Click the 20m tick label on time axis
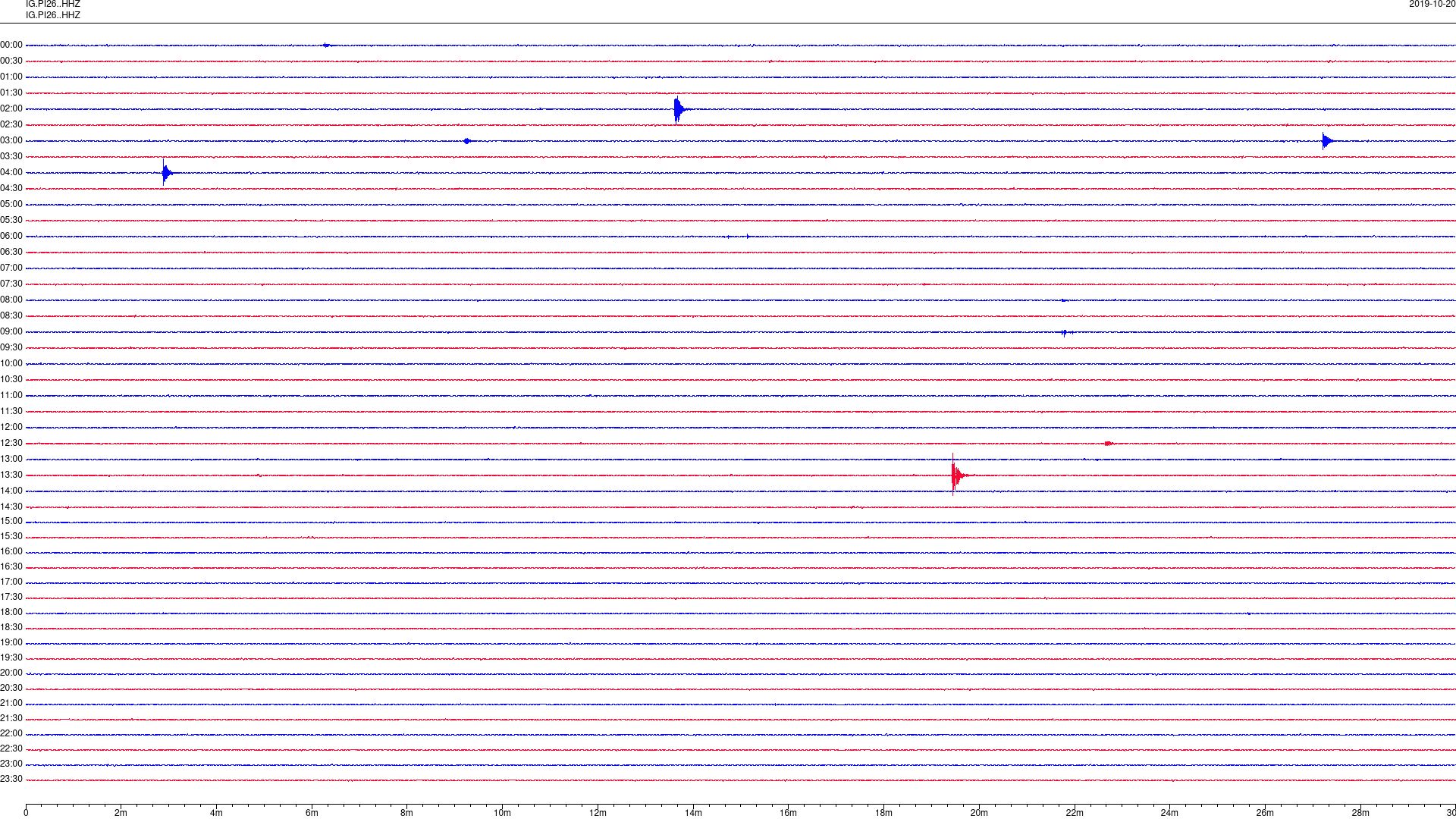The width and height of the screenshot is (1456, 819). pyautogui.click(x=979, y=813)
